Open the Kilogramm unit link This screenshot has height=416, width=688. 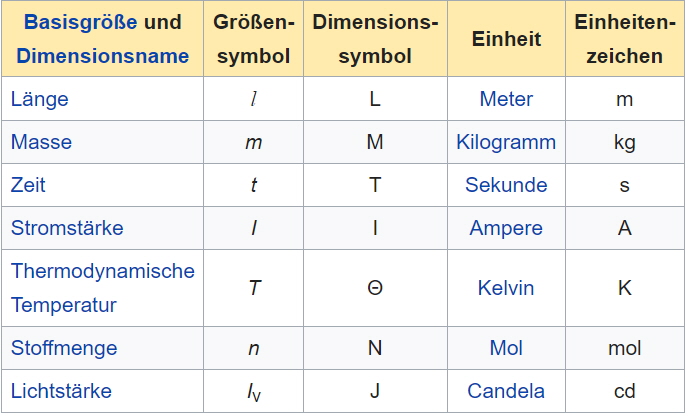pos(506,142)
